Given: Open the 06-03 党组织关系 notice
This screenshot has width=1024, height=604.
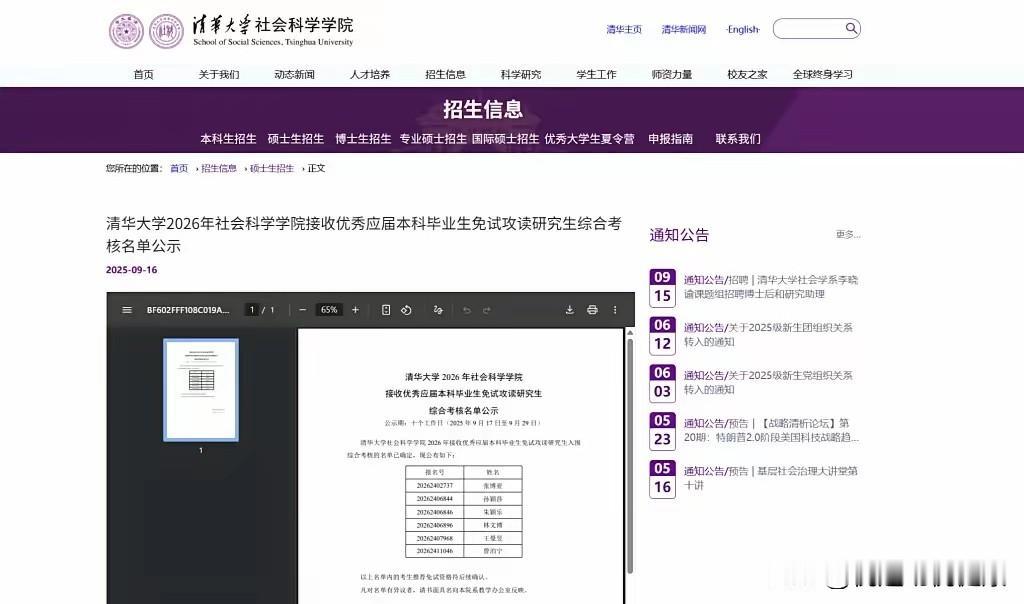Looking at the screenshot, I should [768, 382].
